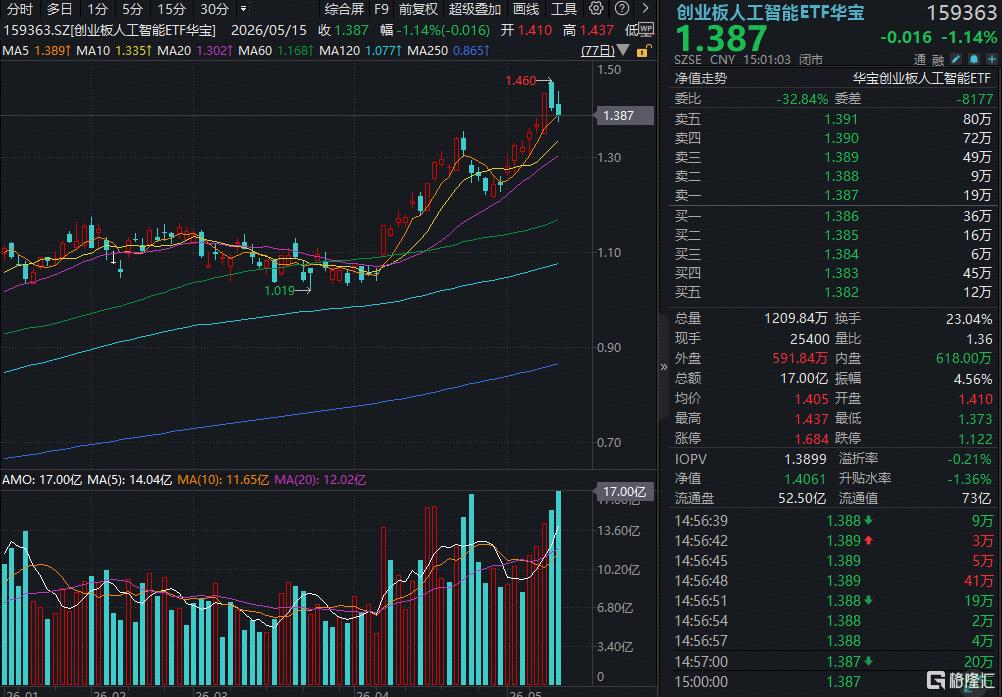1002x697 pixels.
Task: Select the 买一 bid price 1.386
Action: tap(841, 216)
